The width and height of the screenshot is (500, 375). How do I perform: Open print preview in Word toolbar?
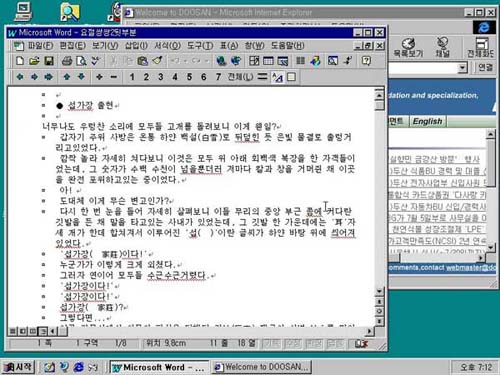[x=81, y=61]
